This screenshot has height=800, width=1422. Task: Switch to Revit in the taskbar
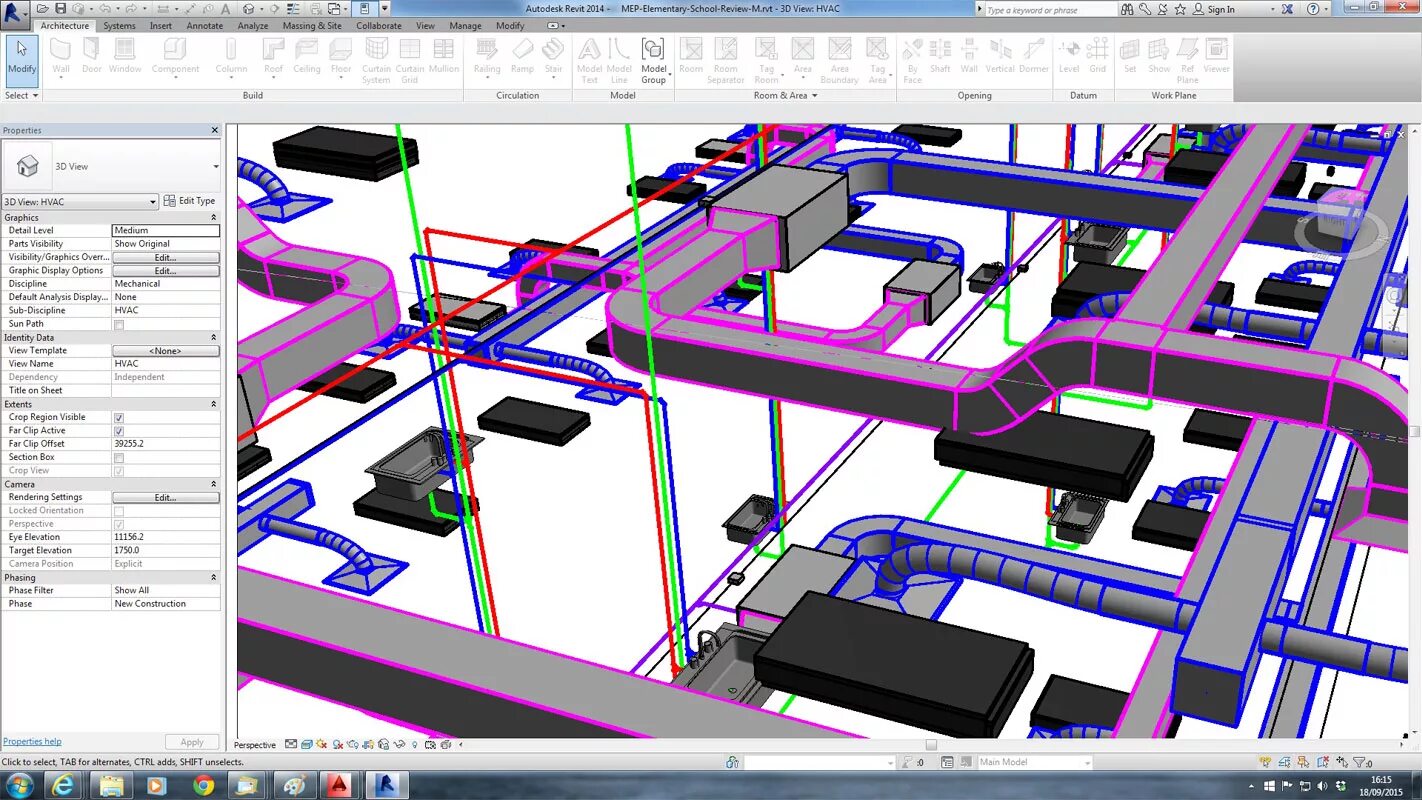click(386, 786)
